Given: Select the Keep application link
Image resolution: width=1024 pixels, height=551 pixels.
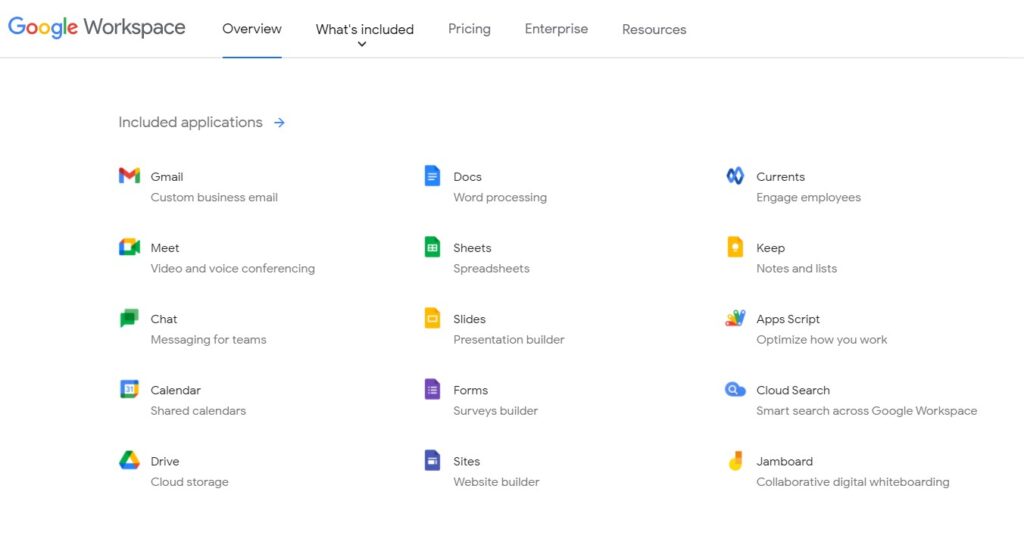Looking at the screenshot, I should pos(771,247).
